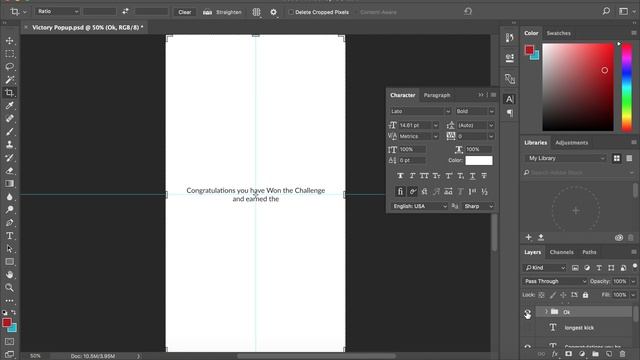Toggle All Caps in Character panel
Viewport: 640px width, 360px height.
coord(424,176)
